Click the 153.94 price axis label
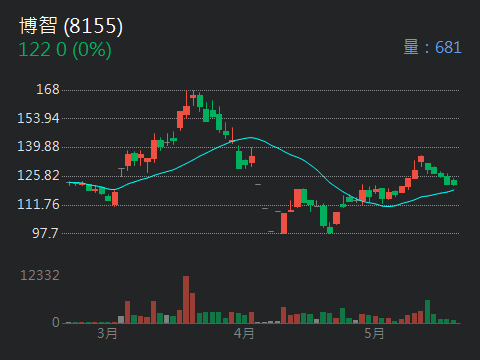This screenshot has height=360, width=480. pos(38,118)
